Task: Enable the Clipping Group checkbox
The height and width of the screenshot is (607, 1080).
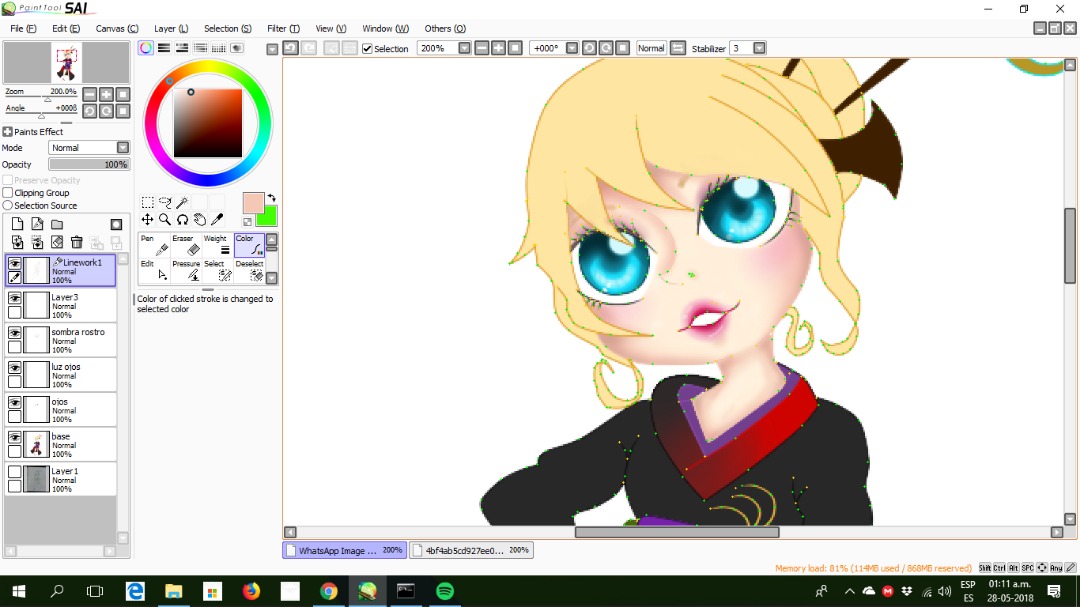Action: (x=8, y=193)
